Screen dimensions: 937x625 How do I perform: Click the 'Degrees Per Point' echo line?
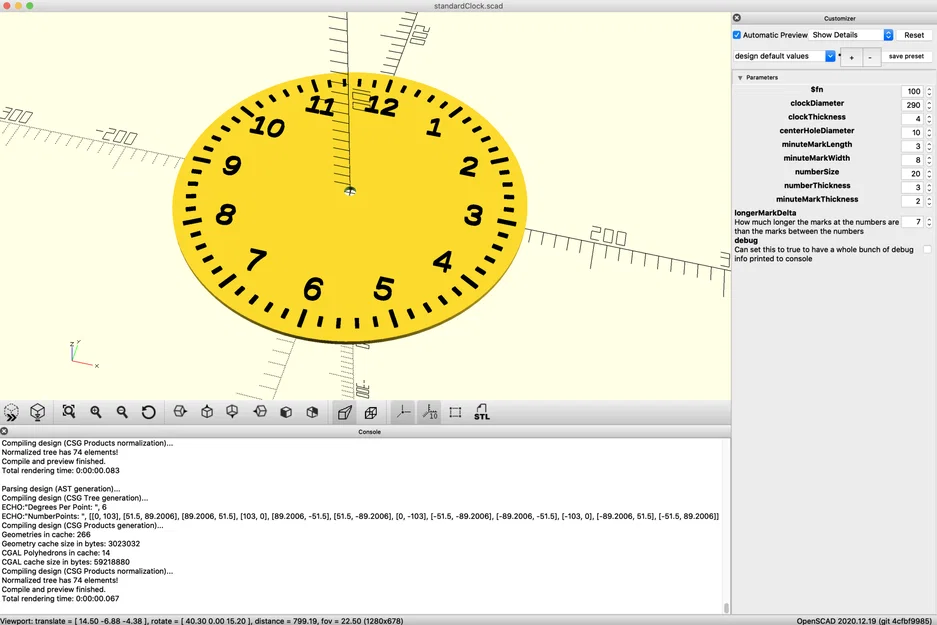point(54,507)
